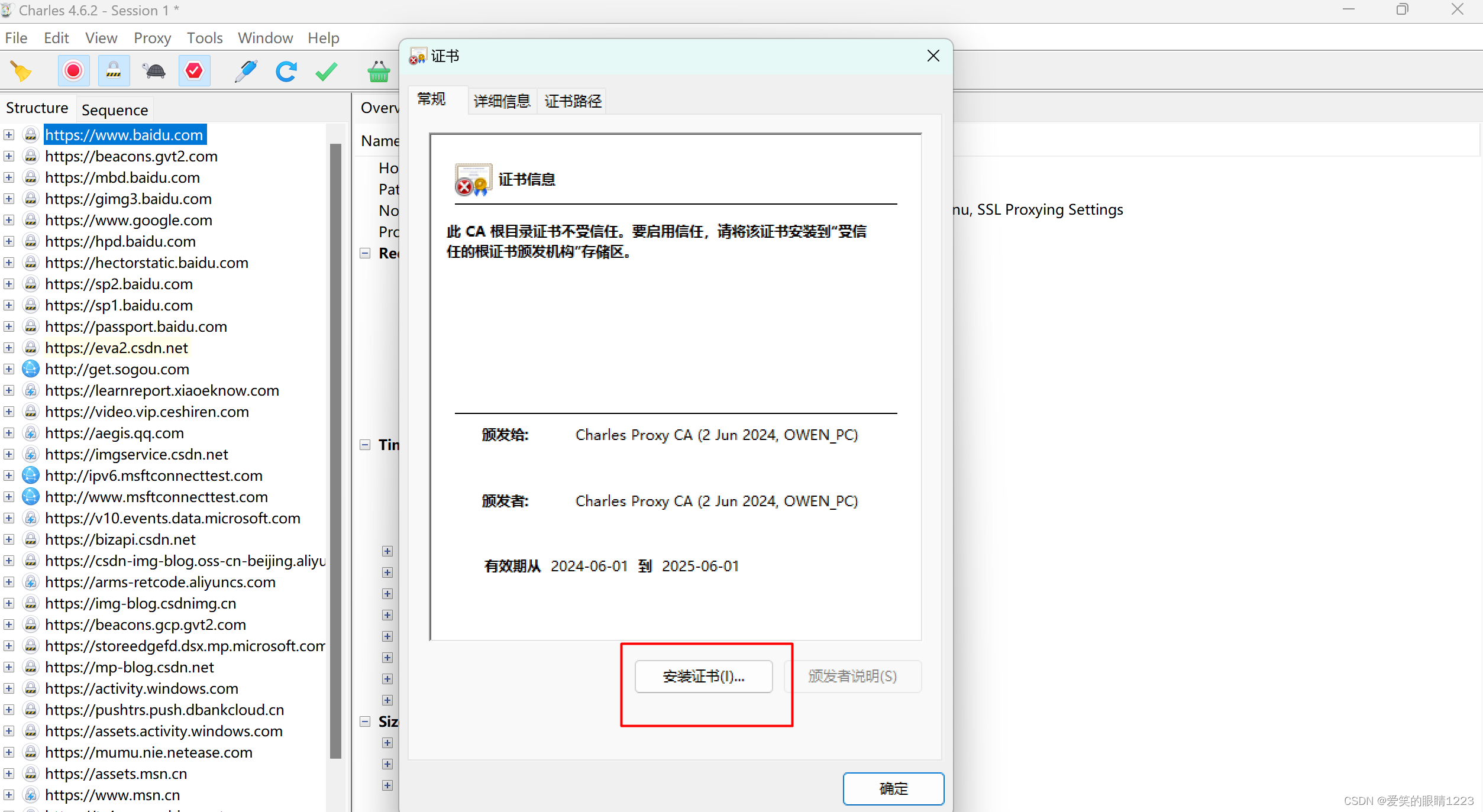Expand the https://www.baidu.com tree node

point(9,135)
